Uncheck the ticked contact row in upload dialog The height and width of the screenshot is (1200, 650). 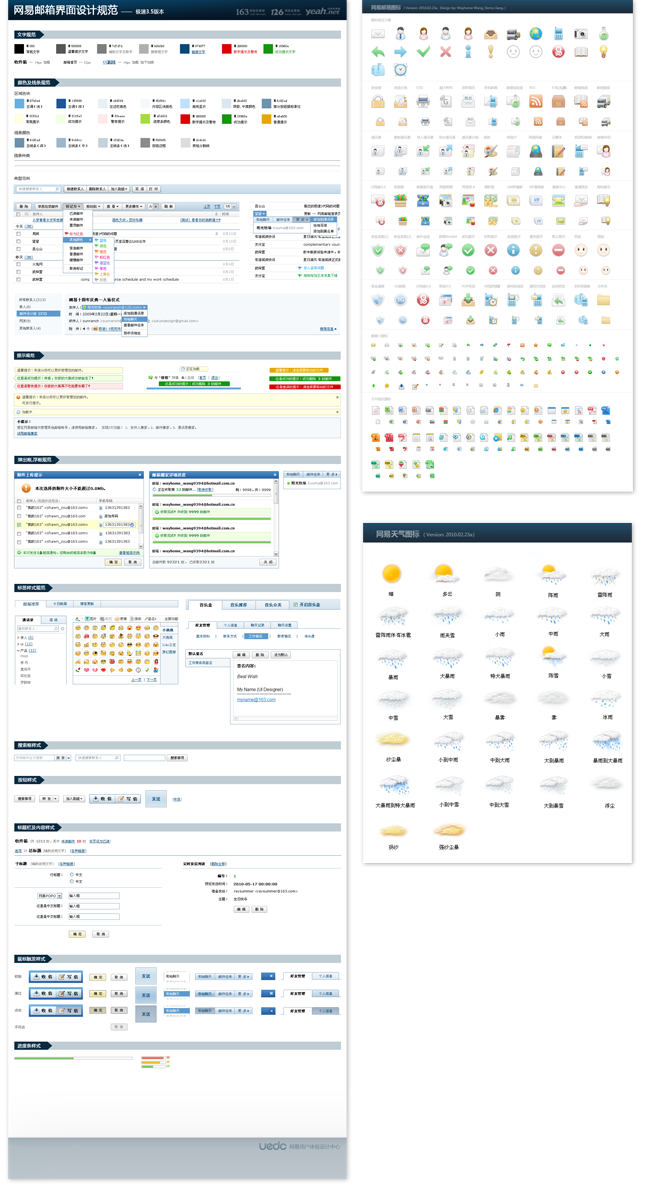[19, 524]
